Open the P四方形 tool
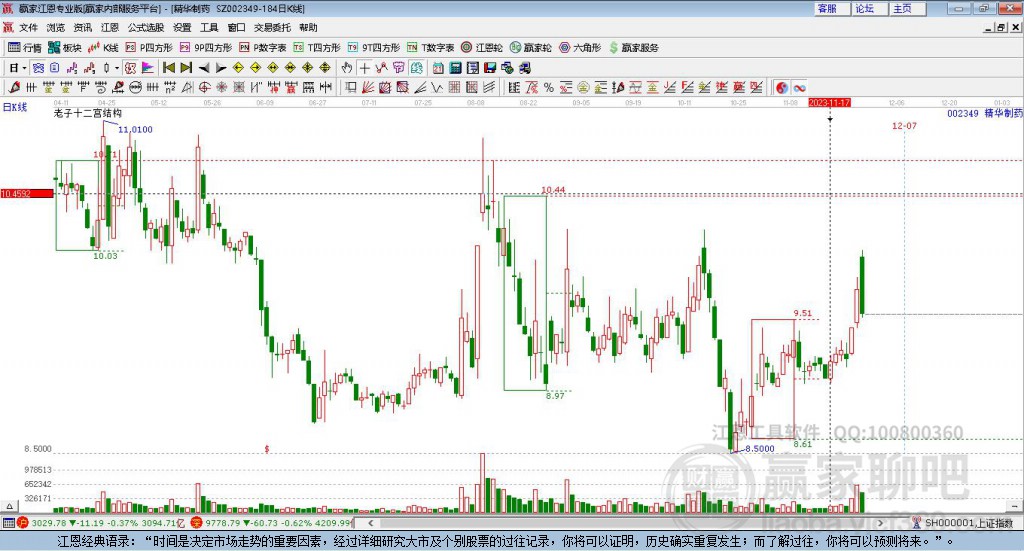The width and height of the screenshot is (1024, 551). pyautogui.click(x=149, y=48)
